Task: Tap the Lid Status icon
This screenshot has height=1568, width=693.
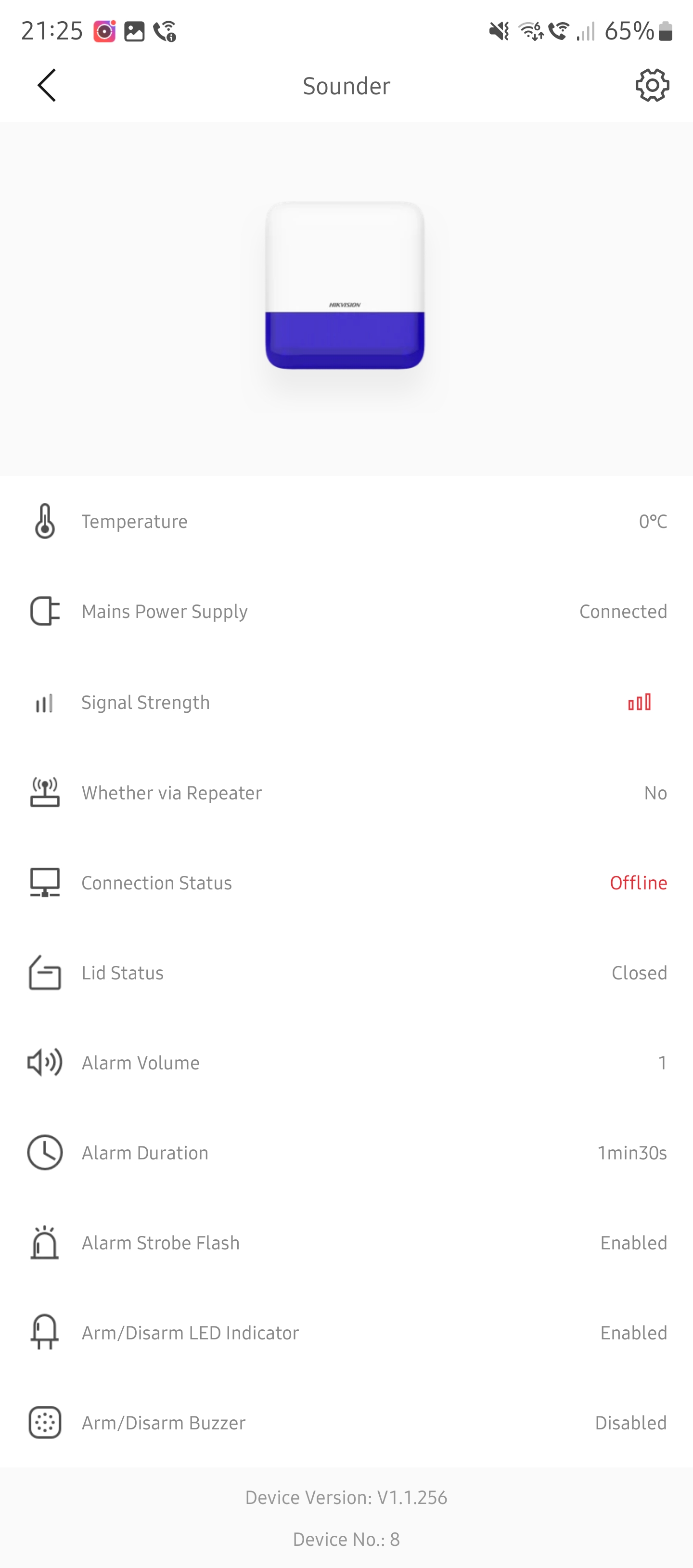Action: pos(45,973)
